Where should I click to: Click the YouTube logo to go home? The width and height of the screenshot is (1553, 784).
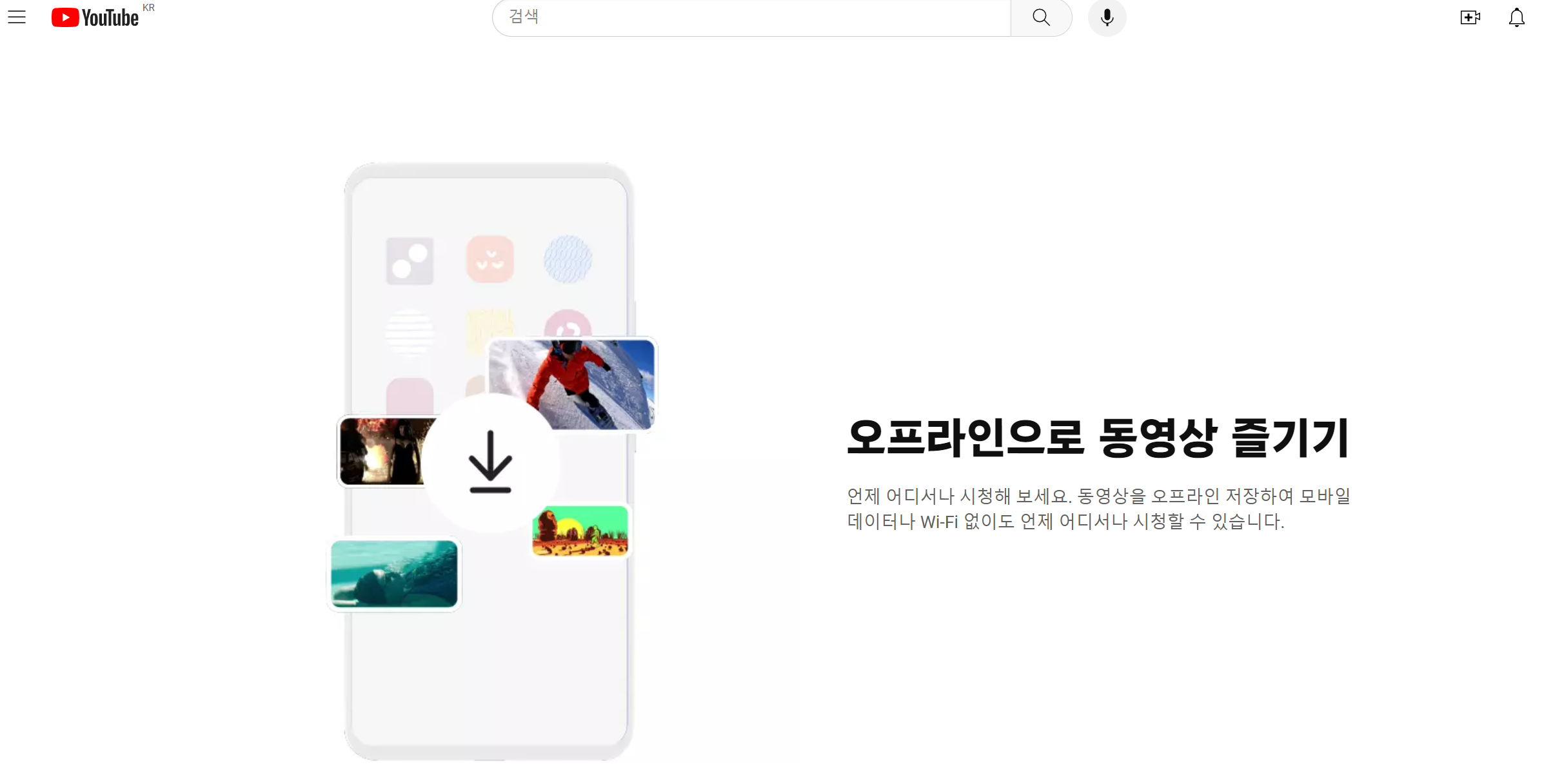pos(95,17)
